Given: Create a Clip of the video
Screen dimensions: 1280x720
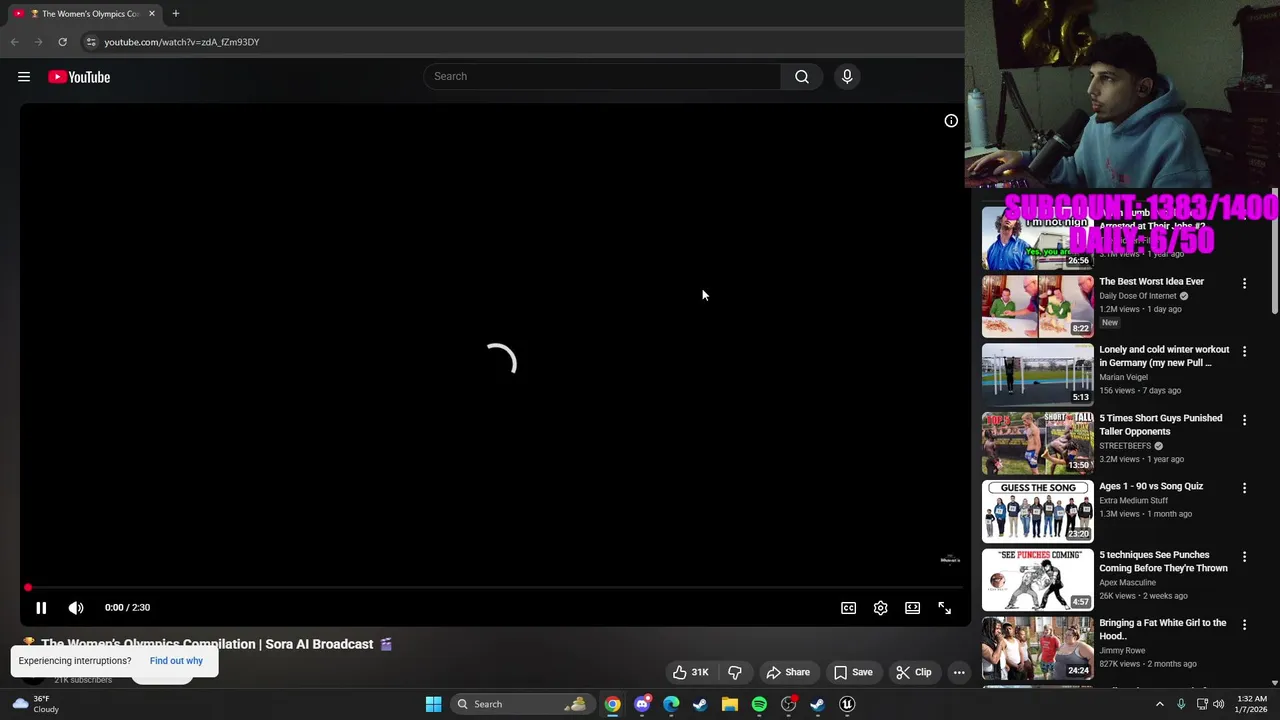Looking at the screenshot, I should [x=913, y=672].
